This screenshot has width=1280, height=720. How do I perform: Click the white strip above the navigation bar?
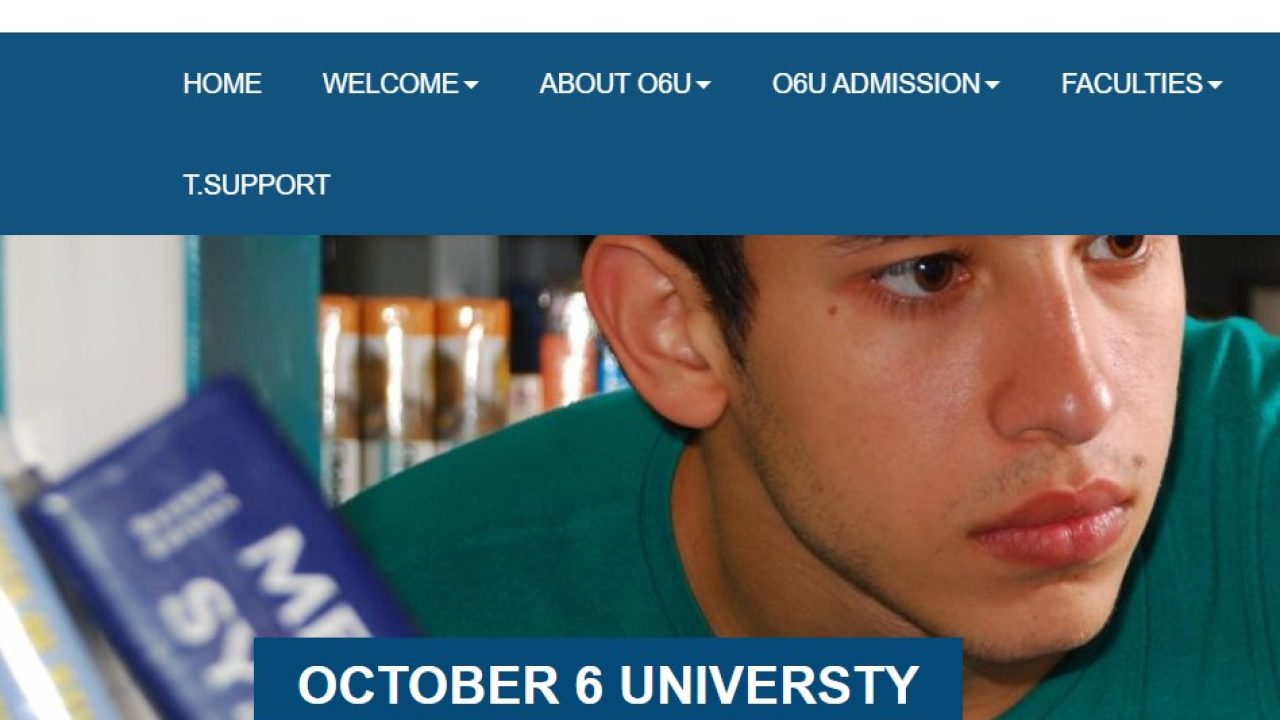pos(640,16)
